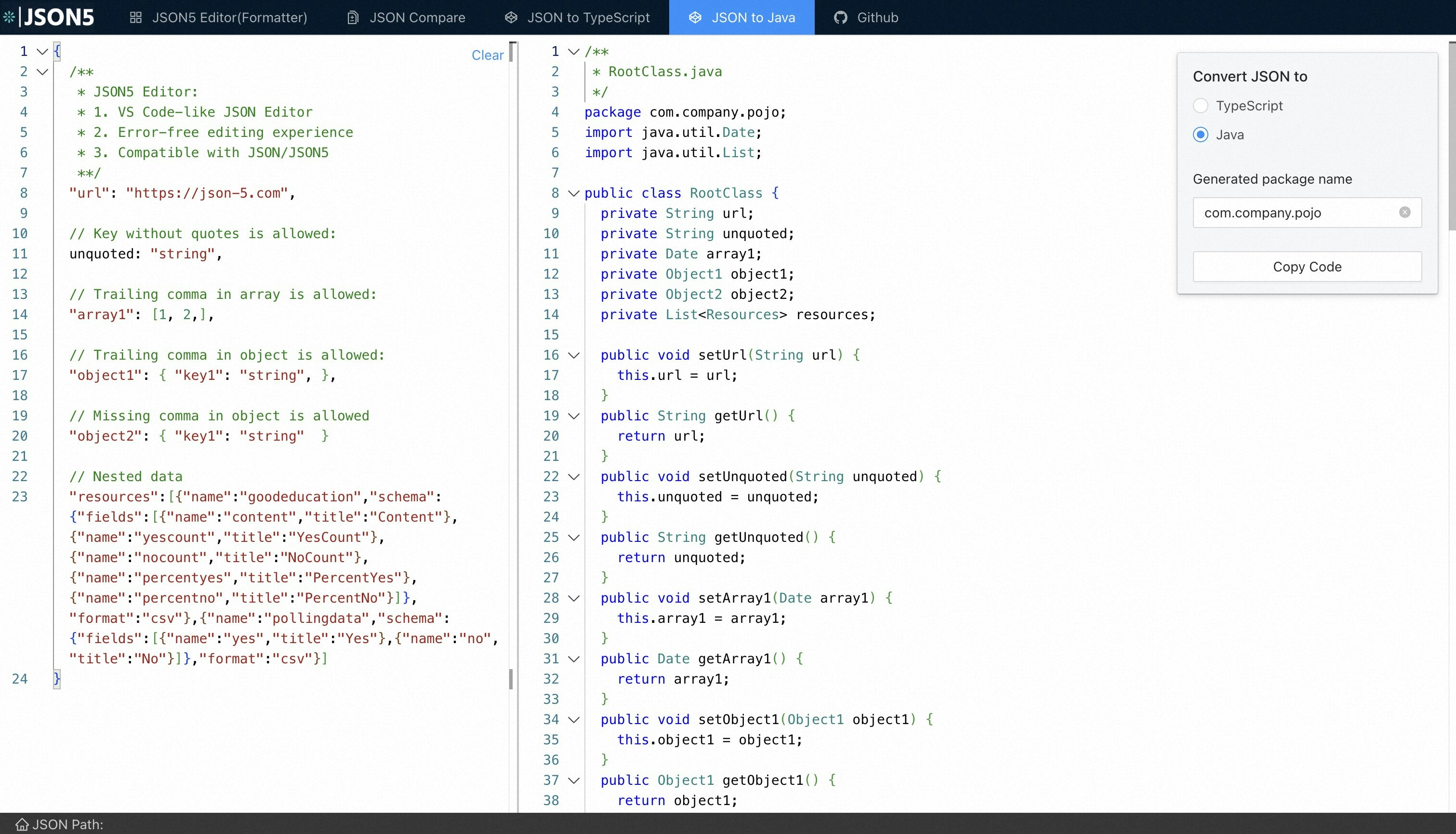Click the Clear link in the editor
Image resolution: width=1456 pixels, height=834 pixels.
(488, 54)
